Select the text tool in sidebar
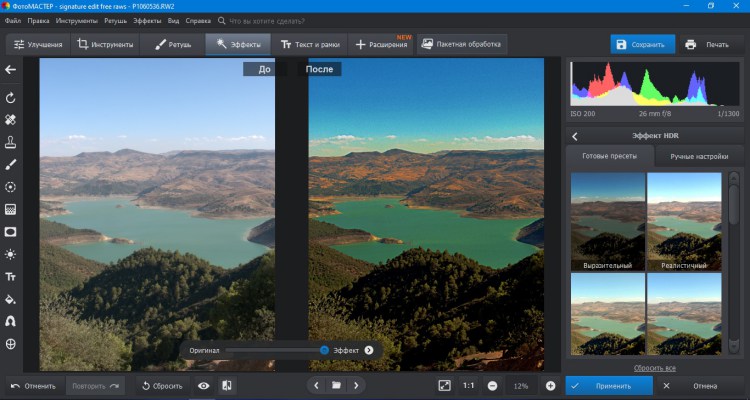The image size is (750, 400). [11, 277]
